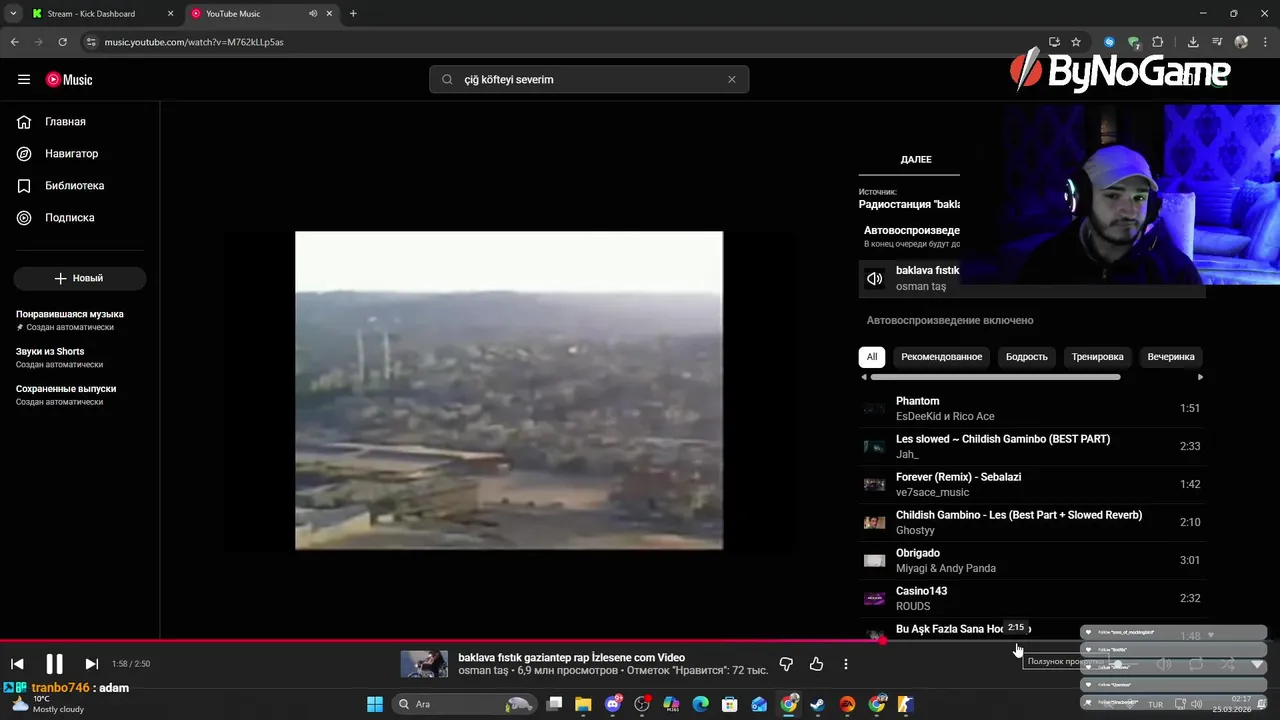
Task: Open the Shazam extension icon
Action: (x=1109, y=42)
